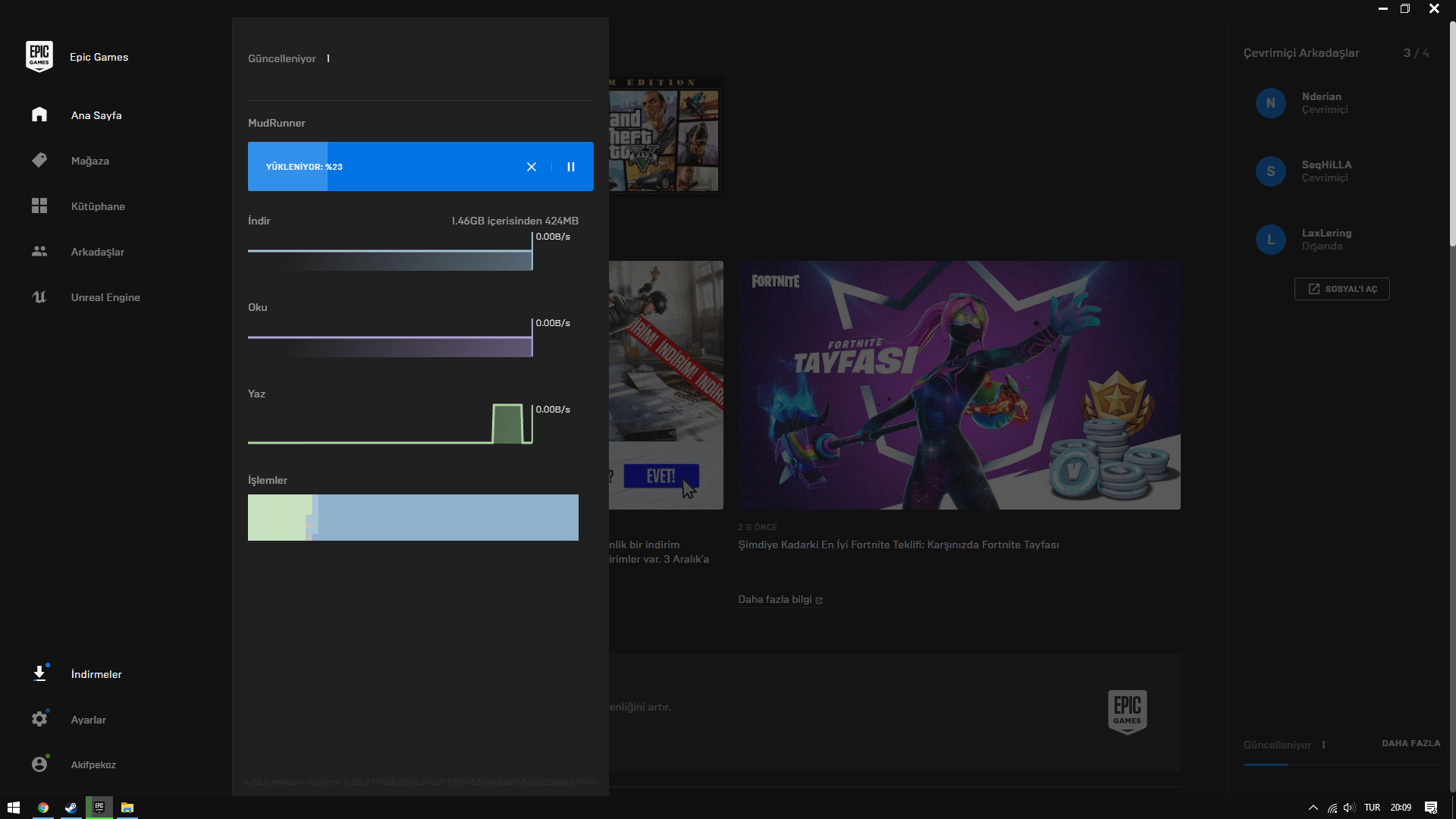Image resolution: width=1456 pixels, height=819 pixels.
Task: Open Mağaza store tag icon
Action: pos(39,160)
